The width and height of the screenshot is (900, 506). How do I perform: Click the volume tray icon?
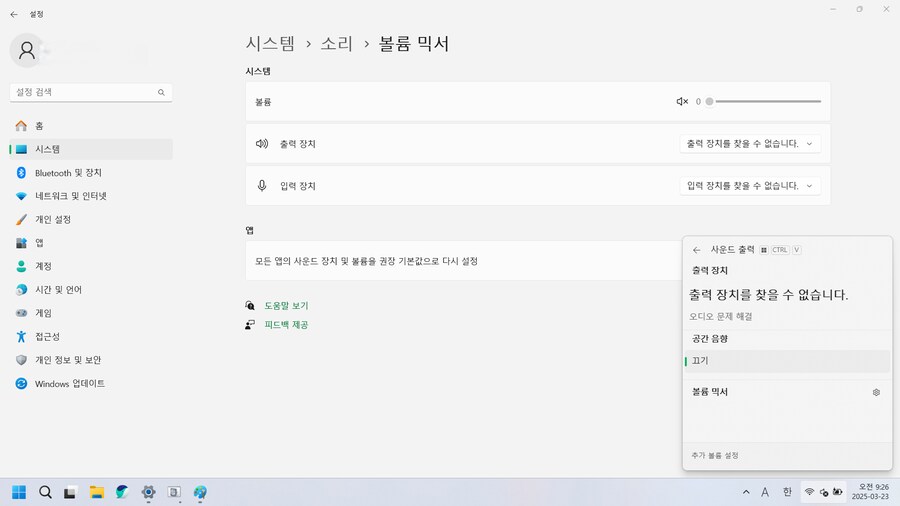pos(824,492)
